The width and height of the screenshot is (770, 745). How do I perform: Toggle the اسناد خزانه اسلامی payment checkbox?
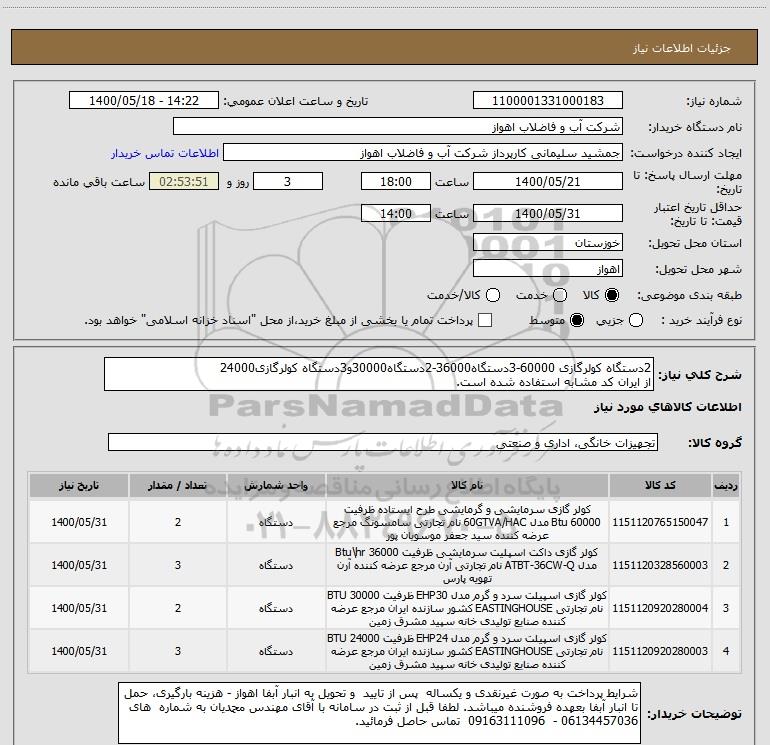coord(485,320)
